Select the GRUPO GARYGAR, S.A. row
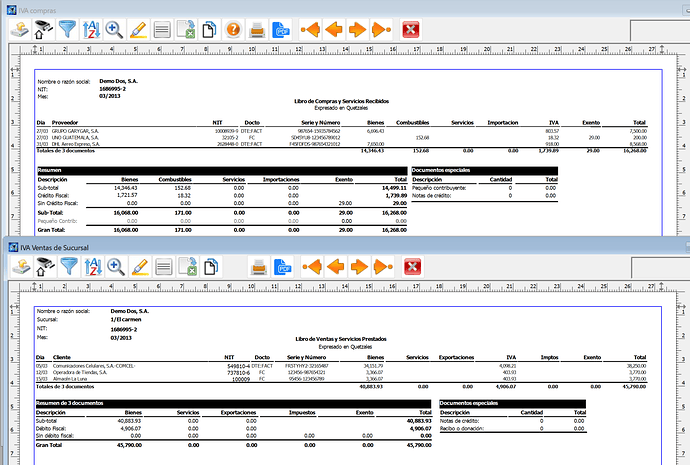Viewport: 690px width, 465px height. pyautogui.click(x=341, y=131)
